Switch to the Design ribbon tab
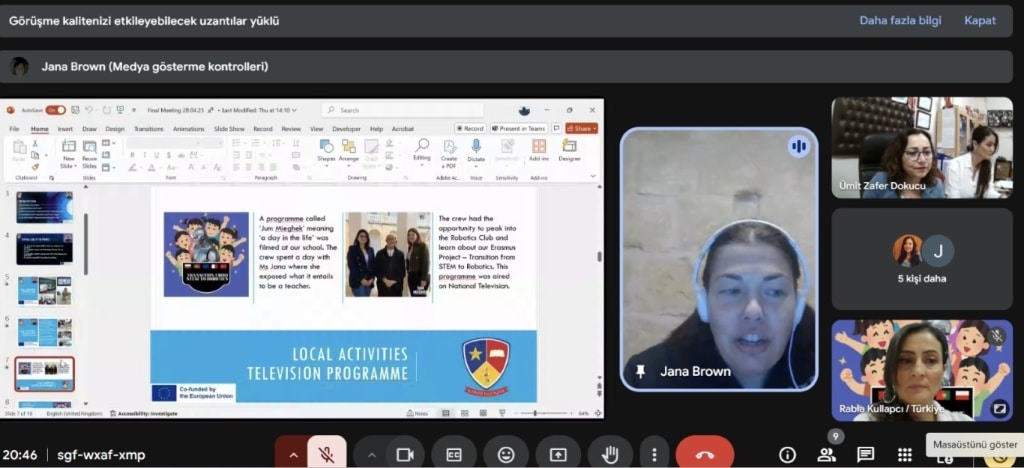Screen dimensions: 1024x468 coord(115,129)
